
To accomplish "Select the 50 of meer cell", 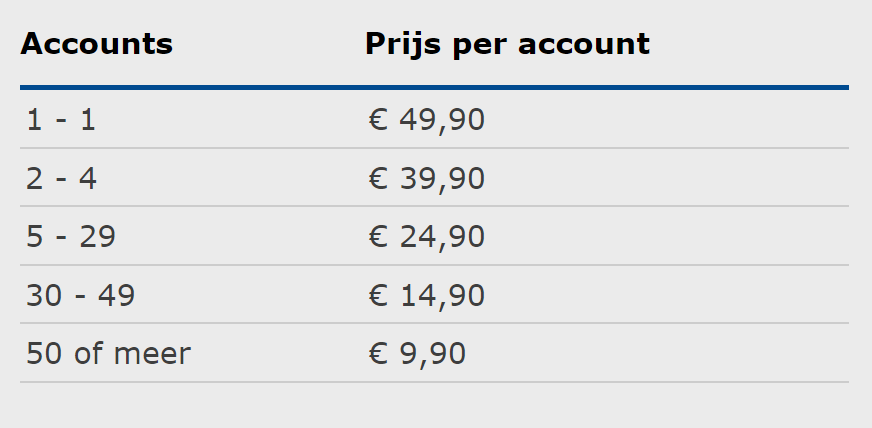I will point(108,354).
